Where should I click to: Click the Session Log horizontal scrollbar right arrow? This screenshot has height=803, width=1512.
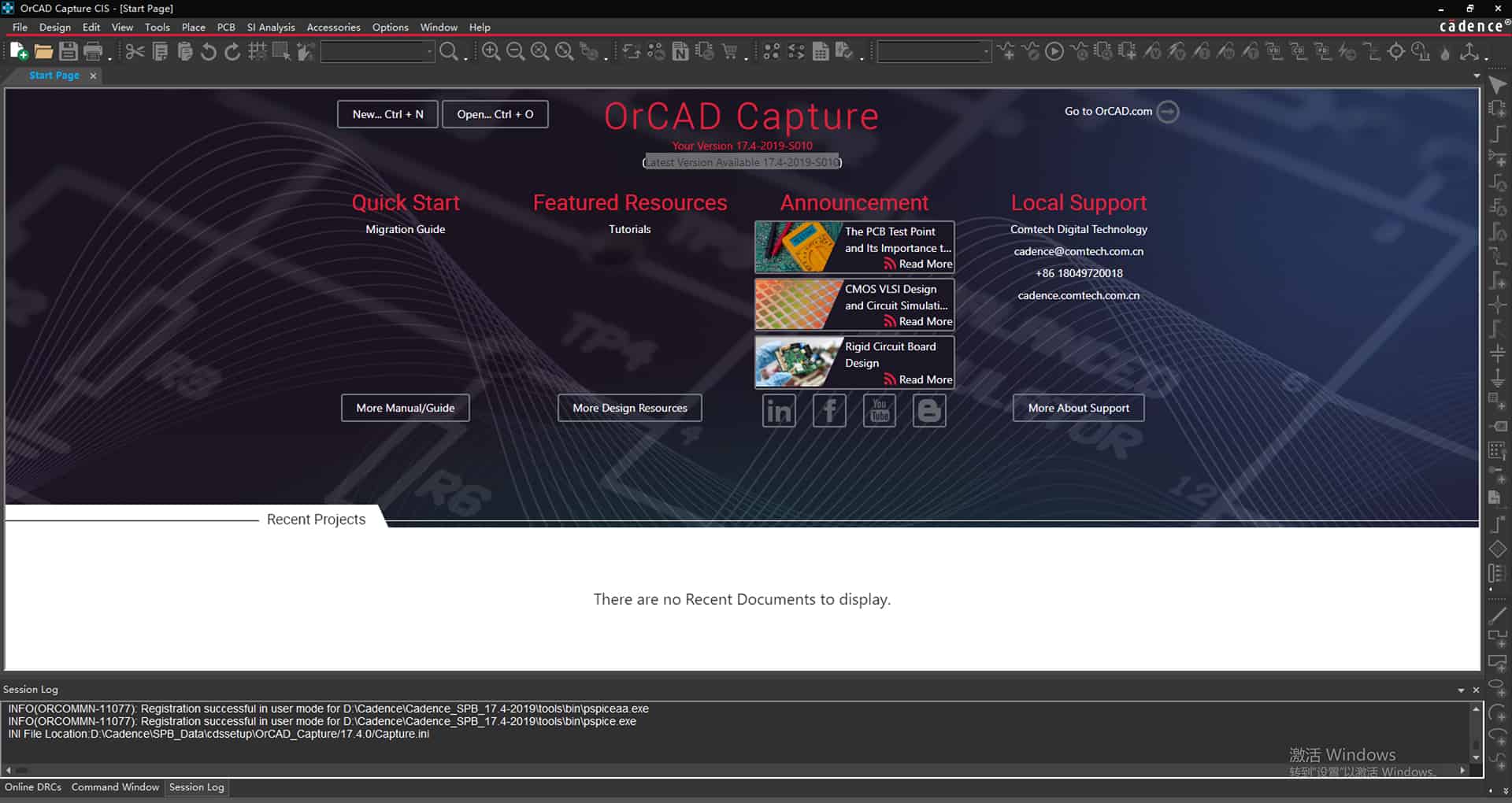[x=1462, y=771]
